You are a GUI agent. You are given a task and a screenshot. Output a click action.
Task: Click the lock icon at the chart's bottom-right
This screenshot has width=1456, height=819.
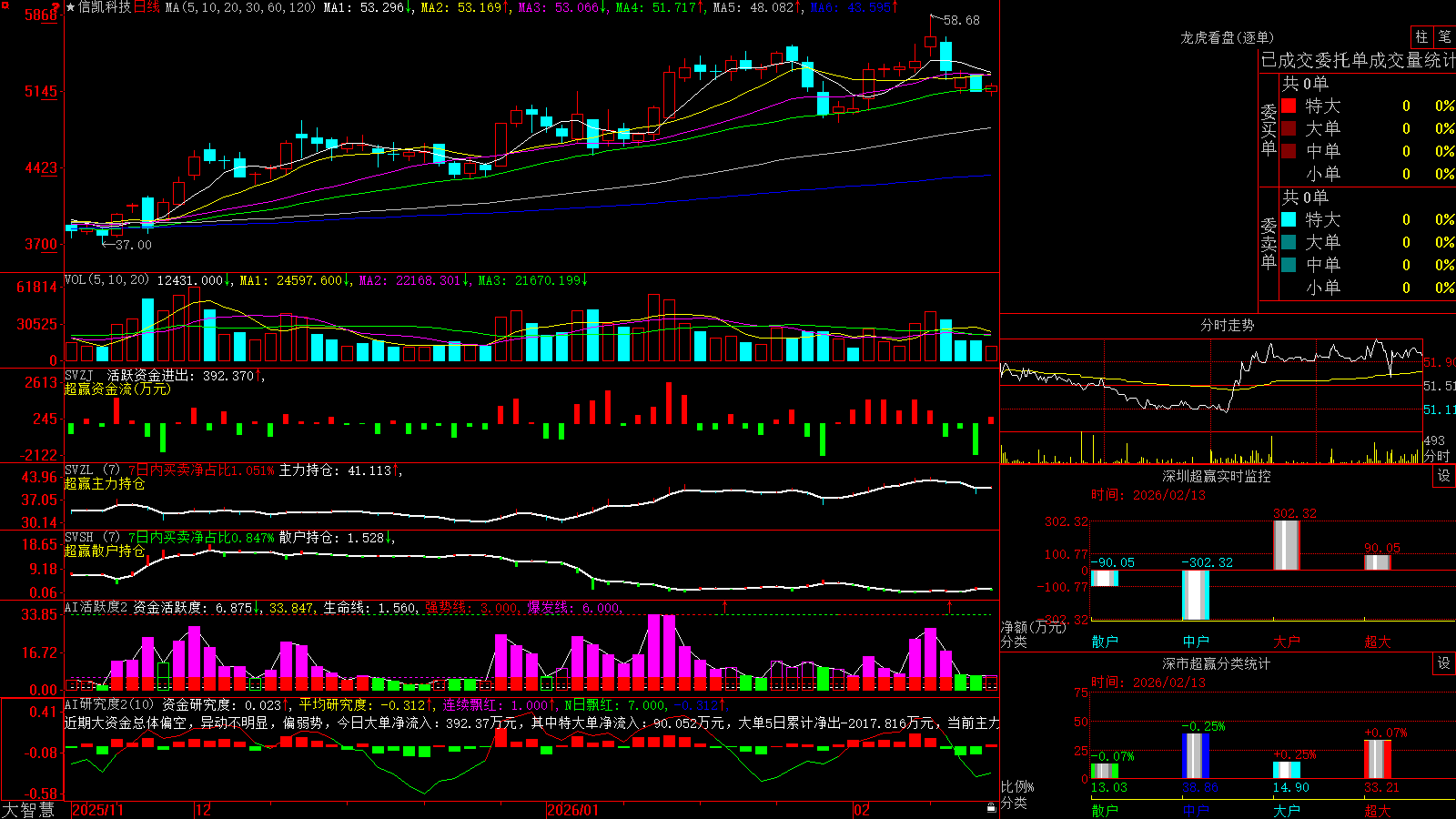991,808
